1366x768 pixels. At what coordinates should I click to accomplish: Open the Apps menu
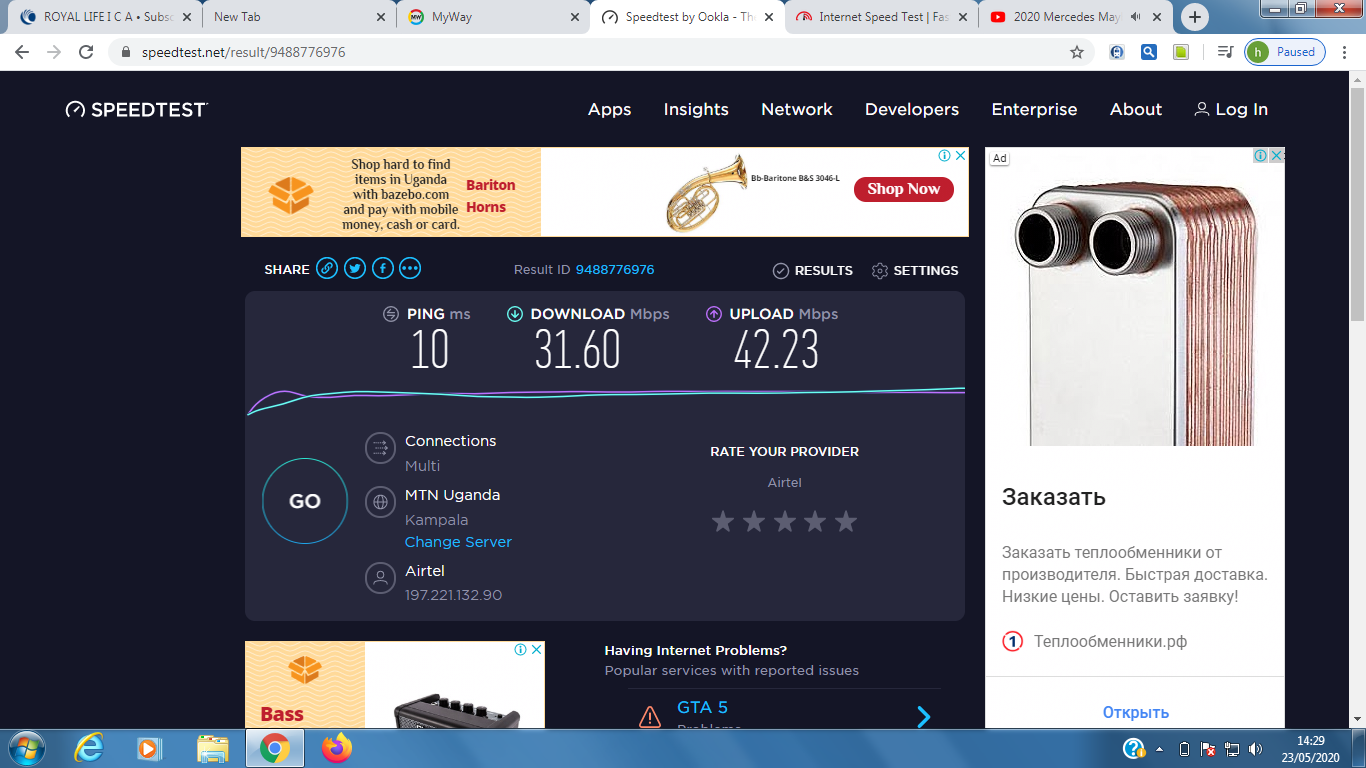tap(609, 110)
